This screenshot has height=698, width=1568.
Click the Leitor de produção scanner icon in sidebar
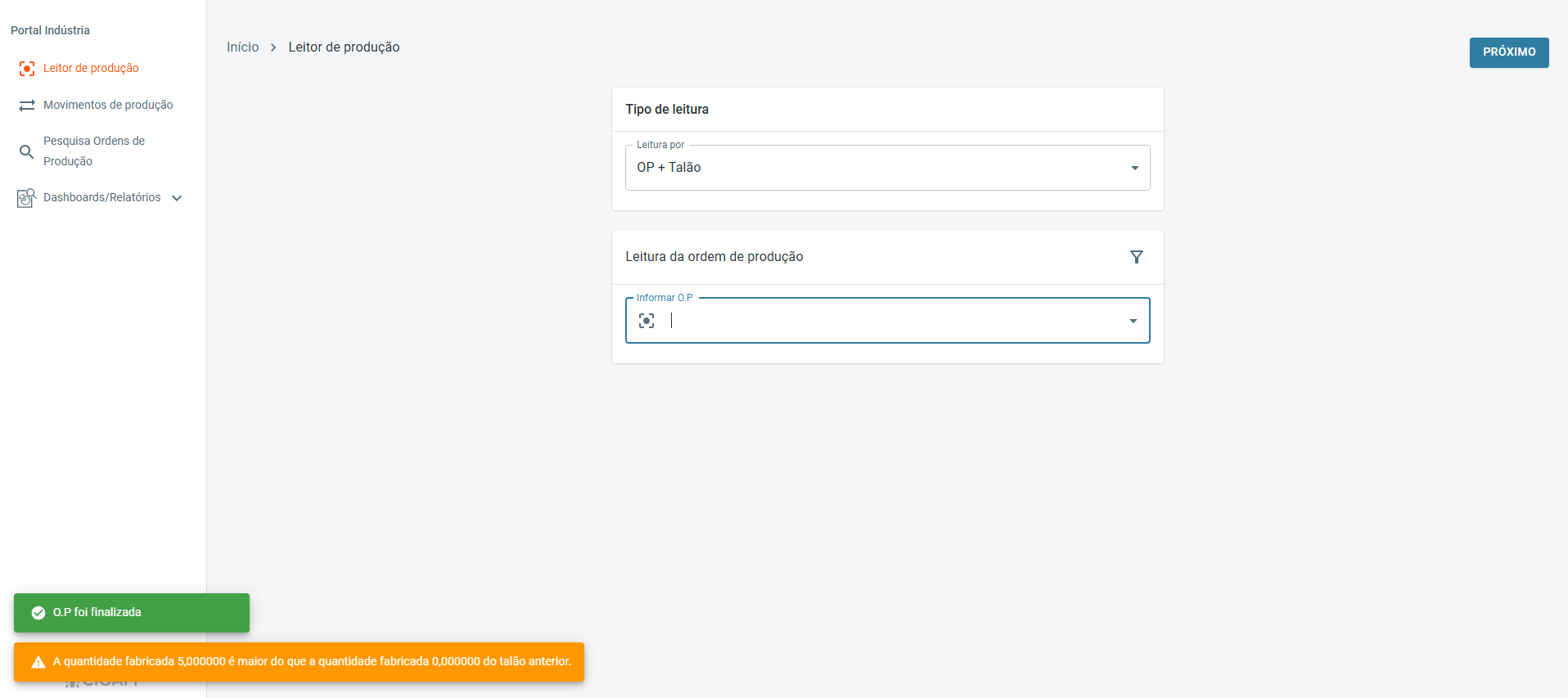coord(27,69)
